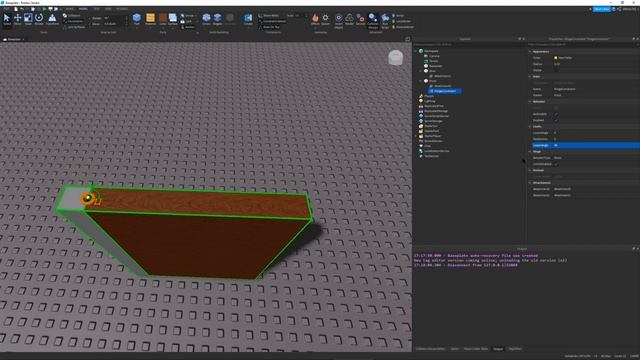Toggle the Move snap checkbox
The image size is (640, 360).
pyautogui.click(x=90, y=24)
